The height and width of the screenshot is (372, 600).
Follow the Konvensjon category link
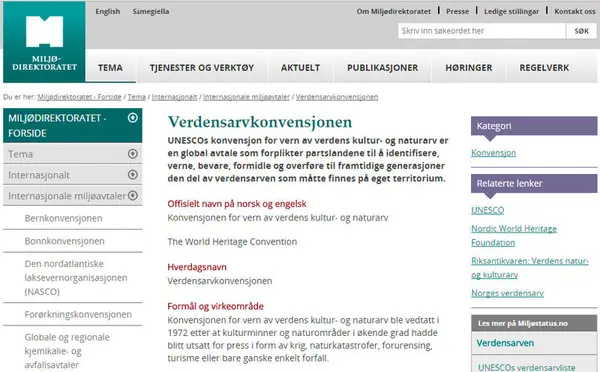pyautogui.click(x=493, y=153)
